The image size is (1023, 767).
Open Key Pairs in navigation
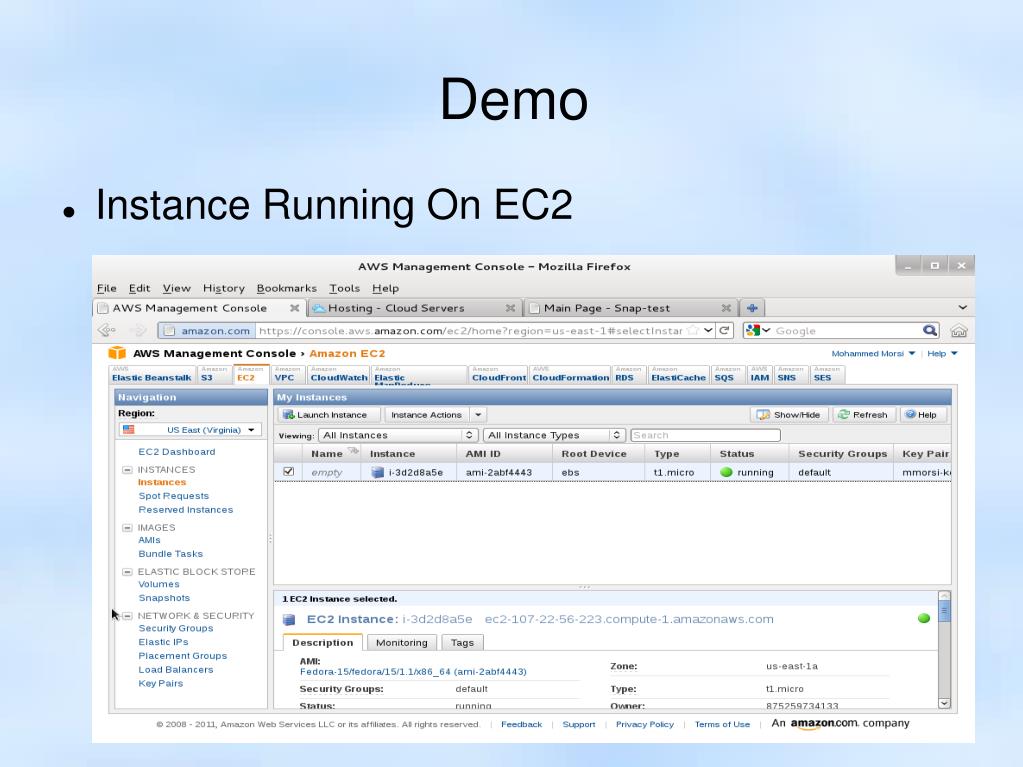coord(160,684)
